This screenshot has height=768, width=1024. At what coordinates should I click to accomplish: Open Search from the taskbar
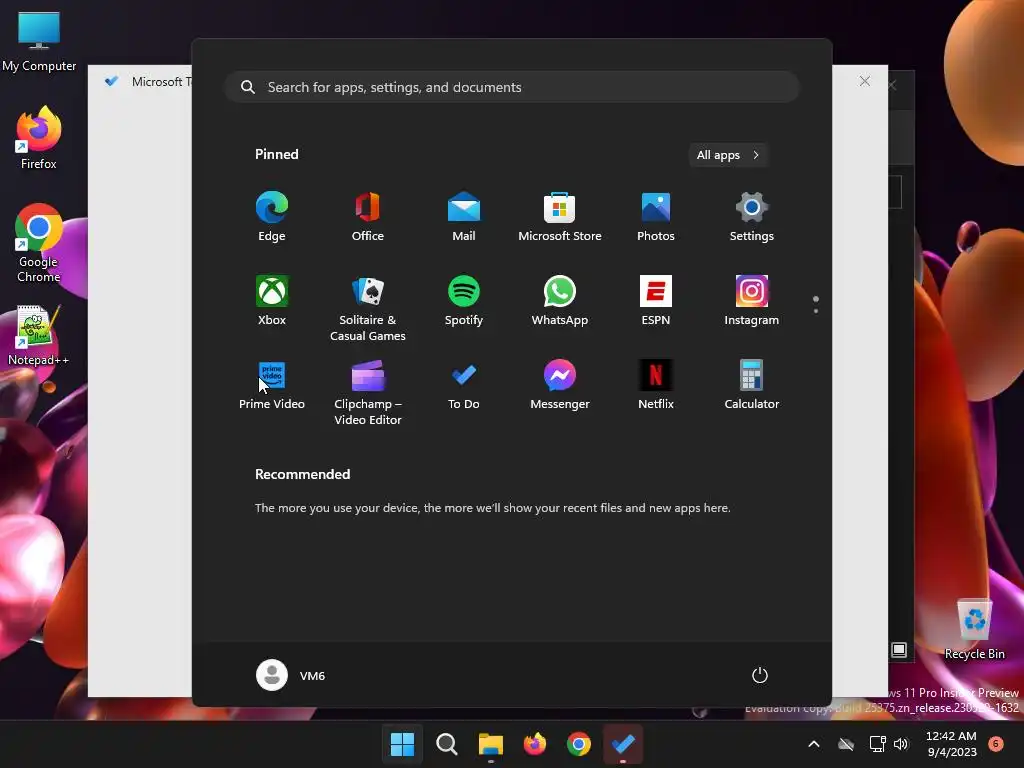click(x=447, y=744)
